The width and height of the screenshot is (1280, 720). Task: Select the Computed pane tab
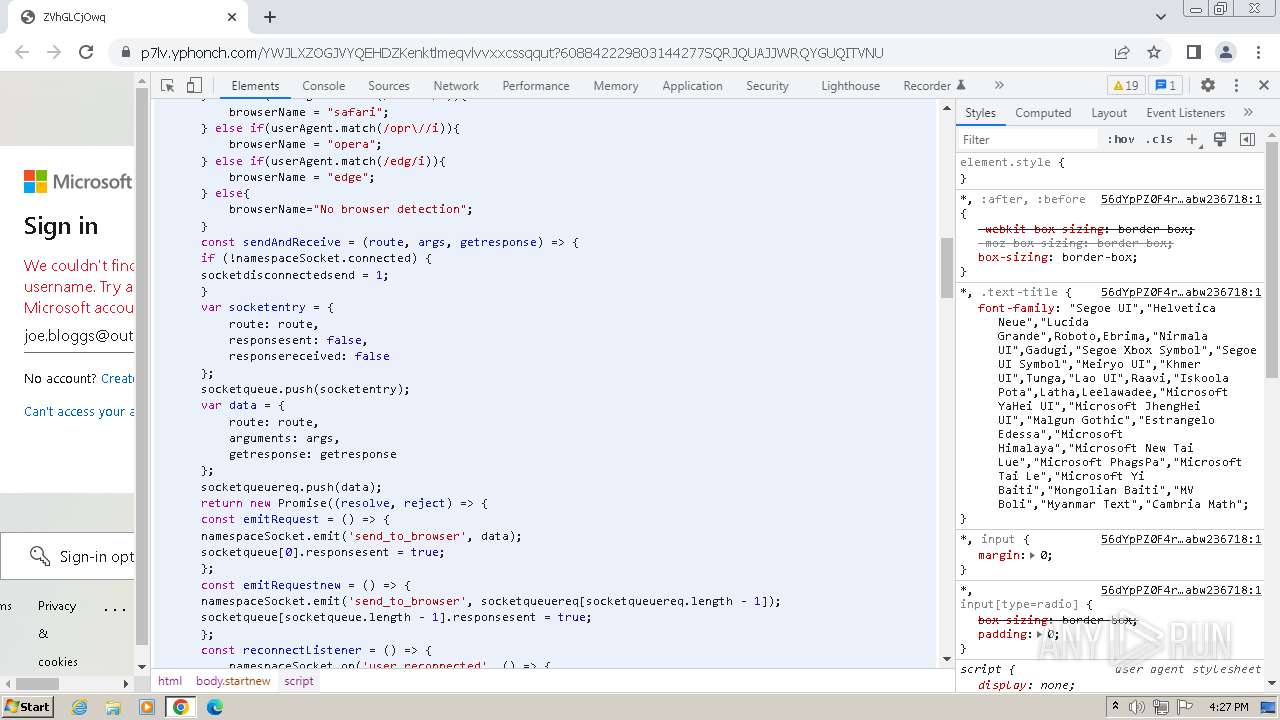pos(1043,113)
